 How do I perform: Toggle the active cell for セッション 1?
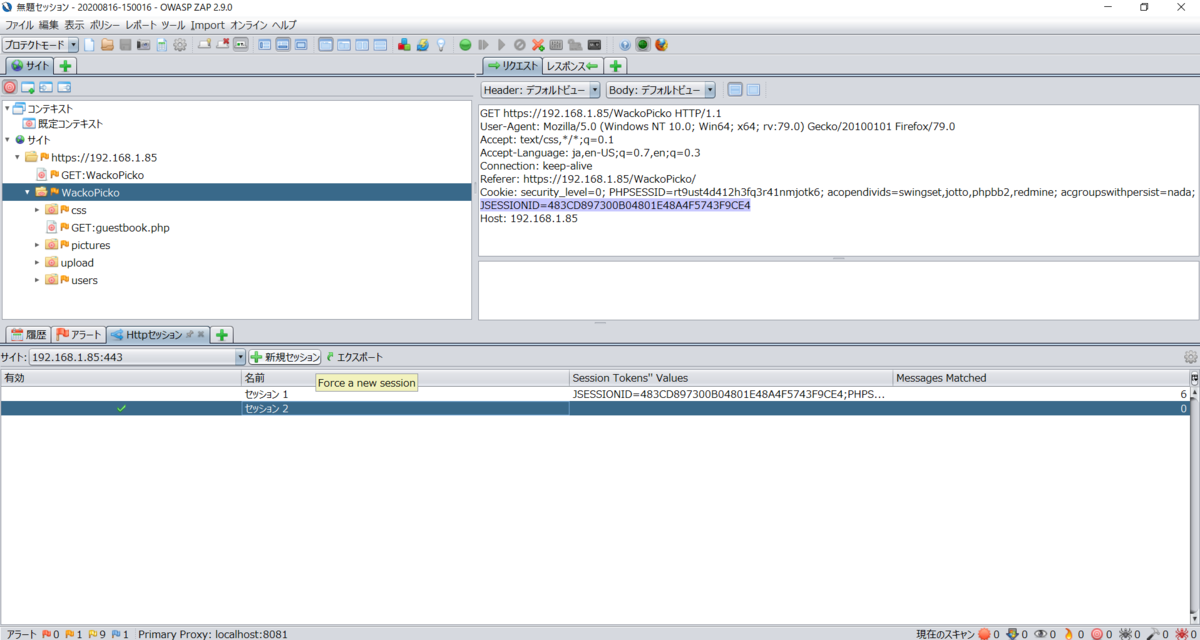click(x=121, y=394)
